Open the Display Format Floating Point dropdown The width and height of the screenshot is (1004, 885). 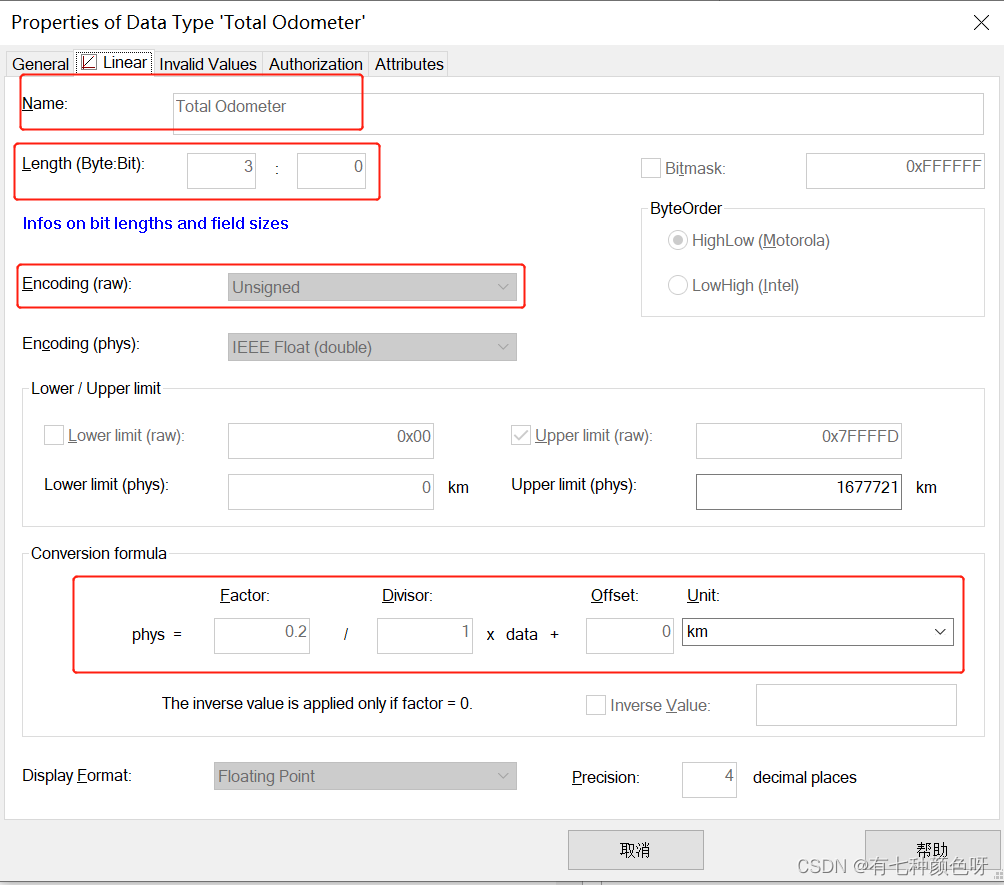[x=365, y=776]
